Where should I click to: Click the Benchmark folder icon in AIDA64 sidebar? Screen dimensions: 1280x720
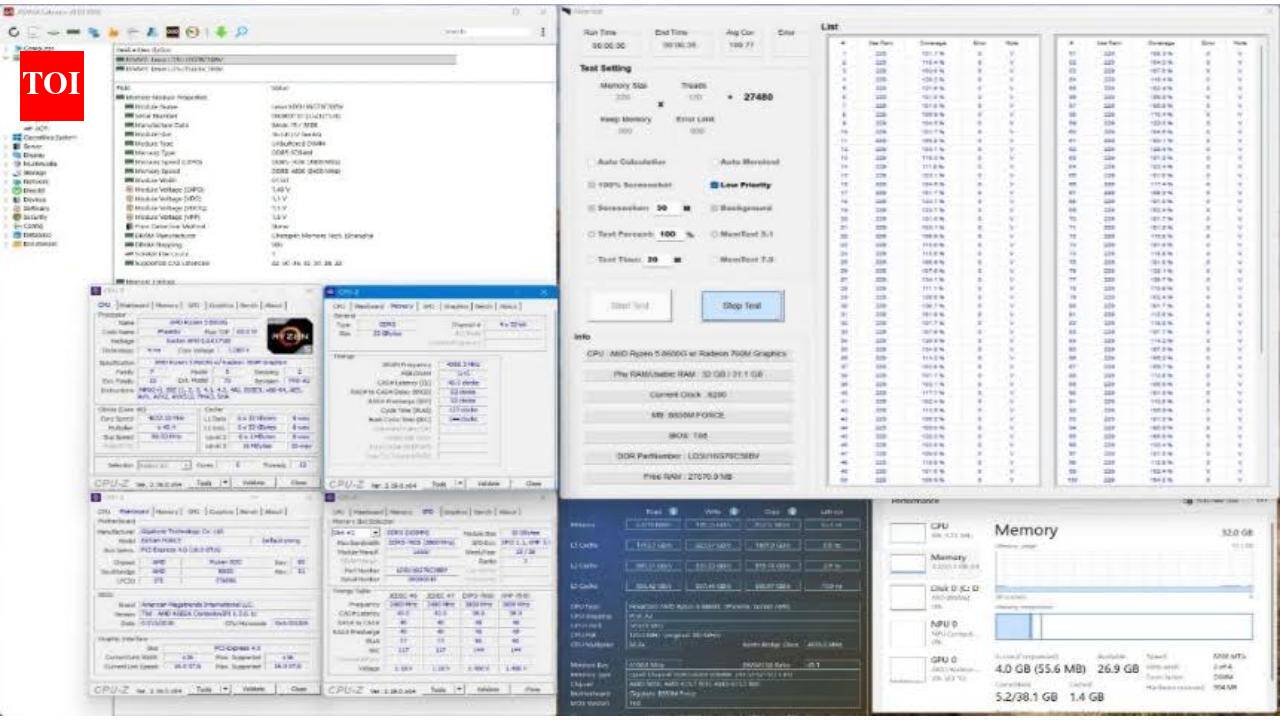tap(16, 242)
